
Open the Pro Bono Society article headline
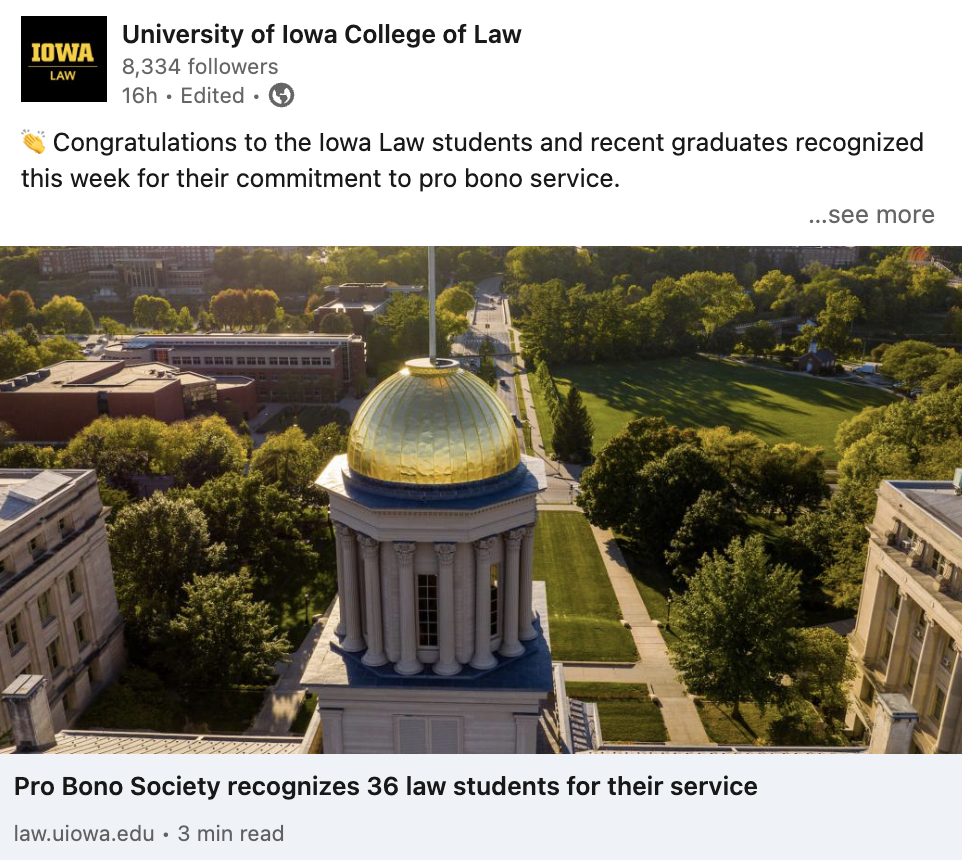click(x=386, y=786)
